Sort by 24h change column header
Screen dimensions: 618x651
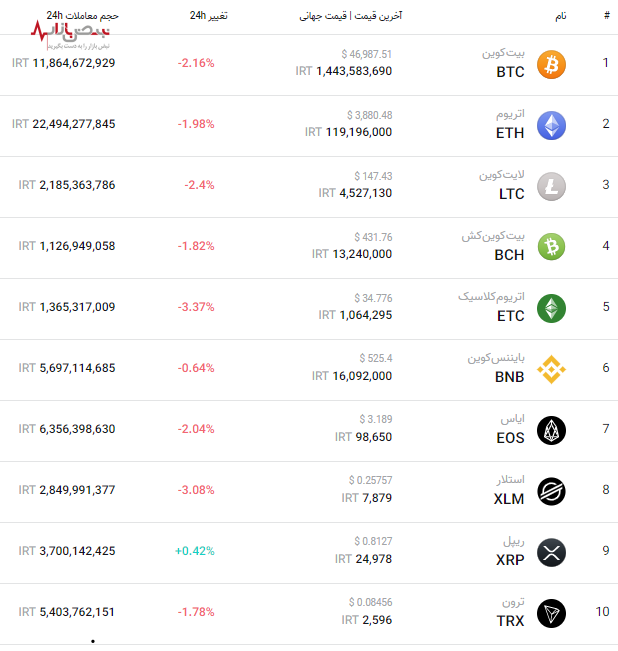click(208, 17)
